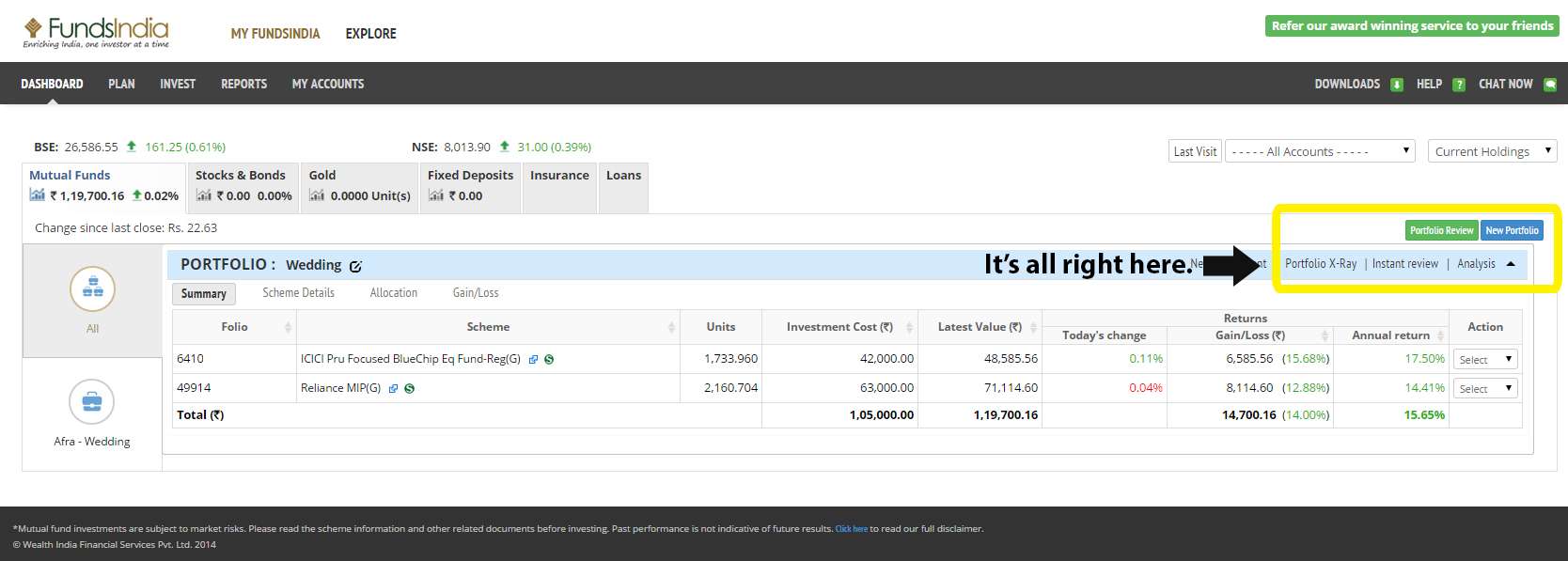This screenshot has height=561, width=1568.
Task: Sort the table by Folio
Action: click(288, 327)
